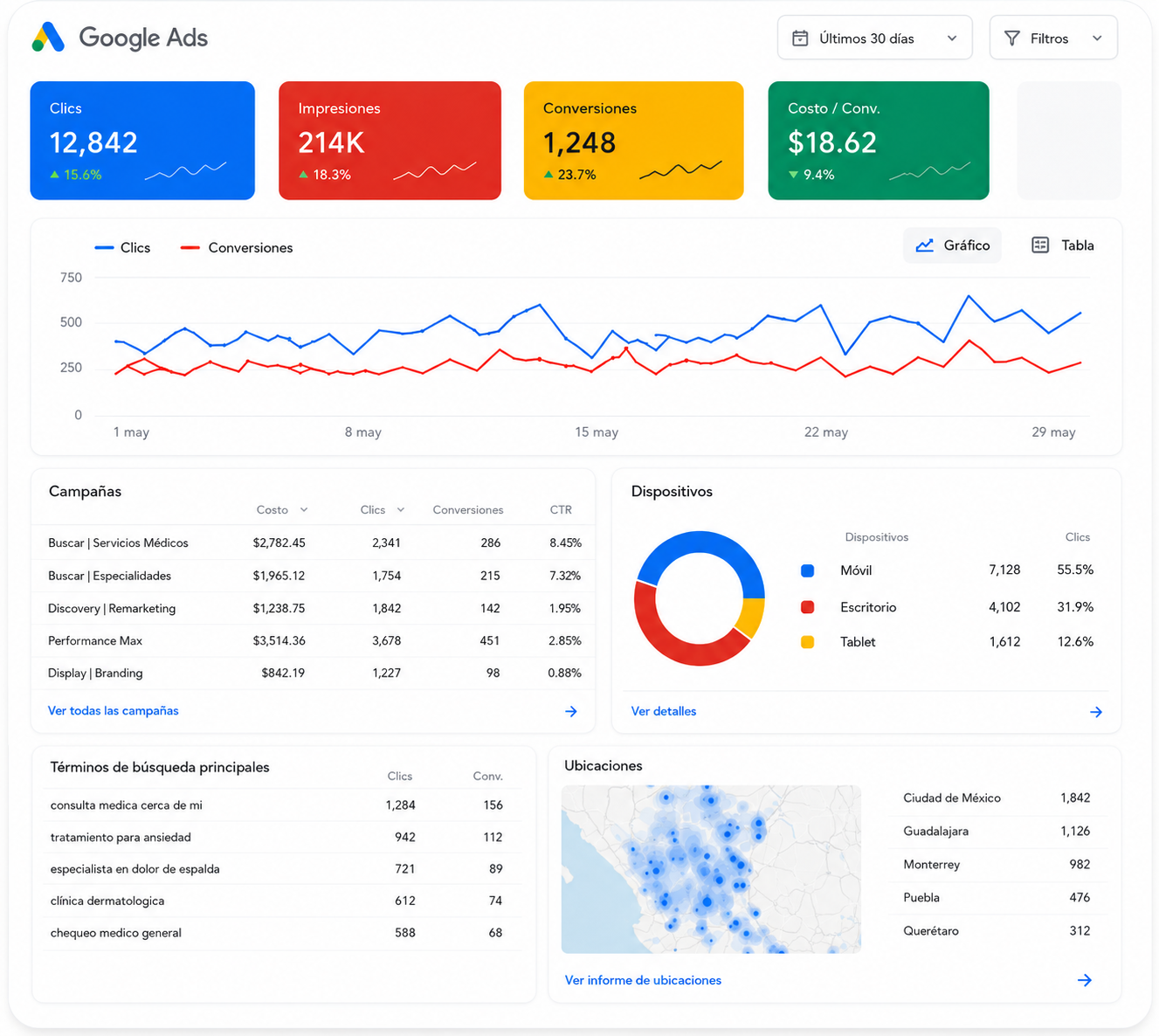
Task: Switch to Tabla view
Action: point(1063,245)
